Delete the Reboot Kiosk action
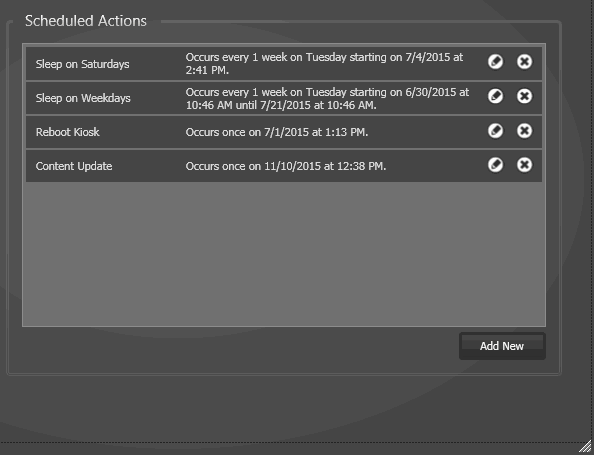 coord(524,131)
